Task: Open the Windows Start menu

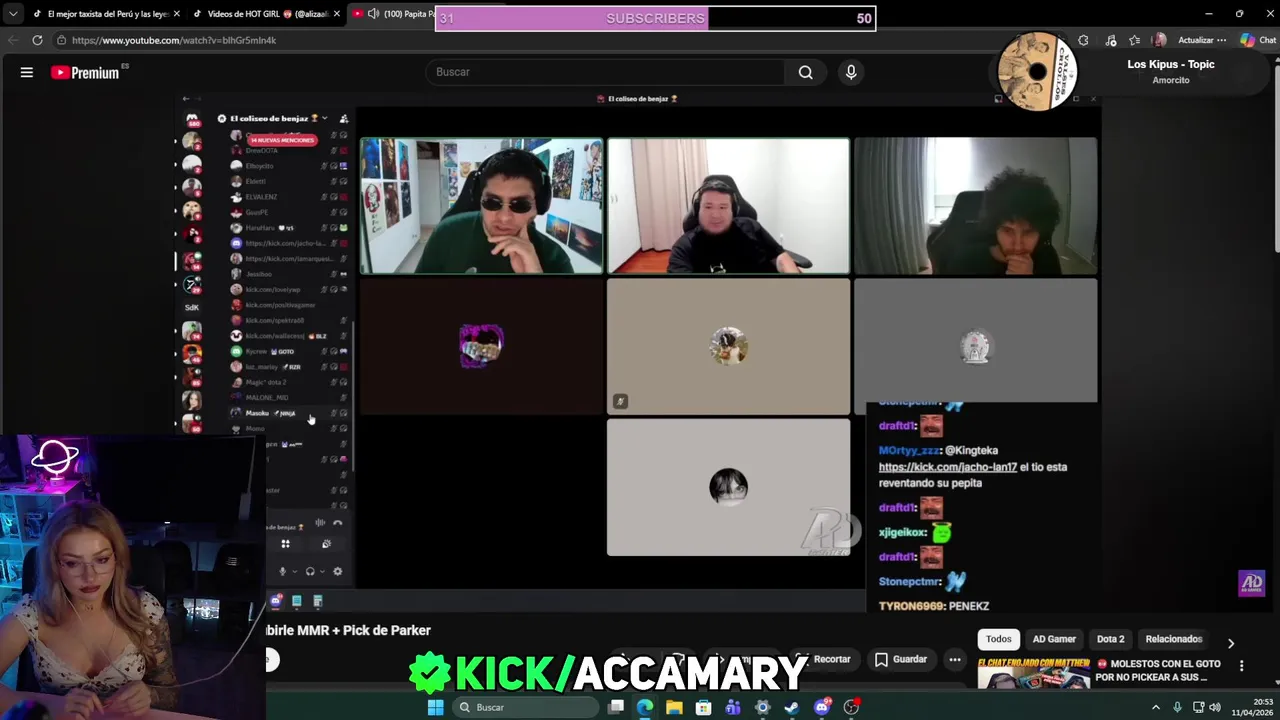Action: tap(435, 707)
